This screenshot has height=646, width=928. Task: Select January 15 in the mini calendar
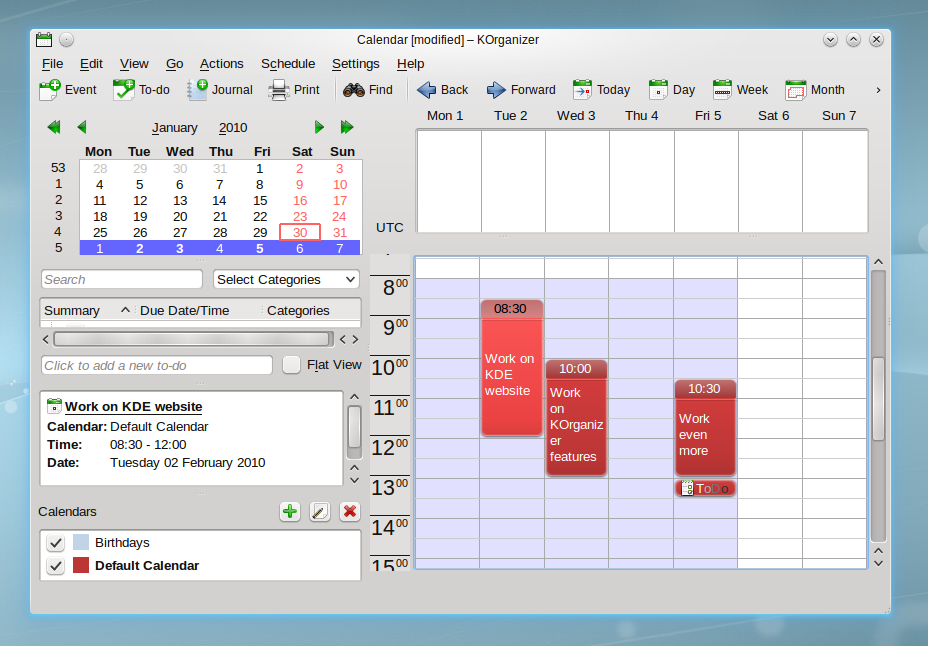pos(260,201)
